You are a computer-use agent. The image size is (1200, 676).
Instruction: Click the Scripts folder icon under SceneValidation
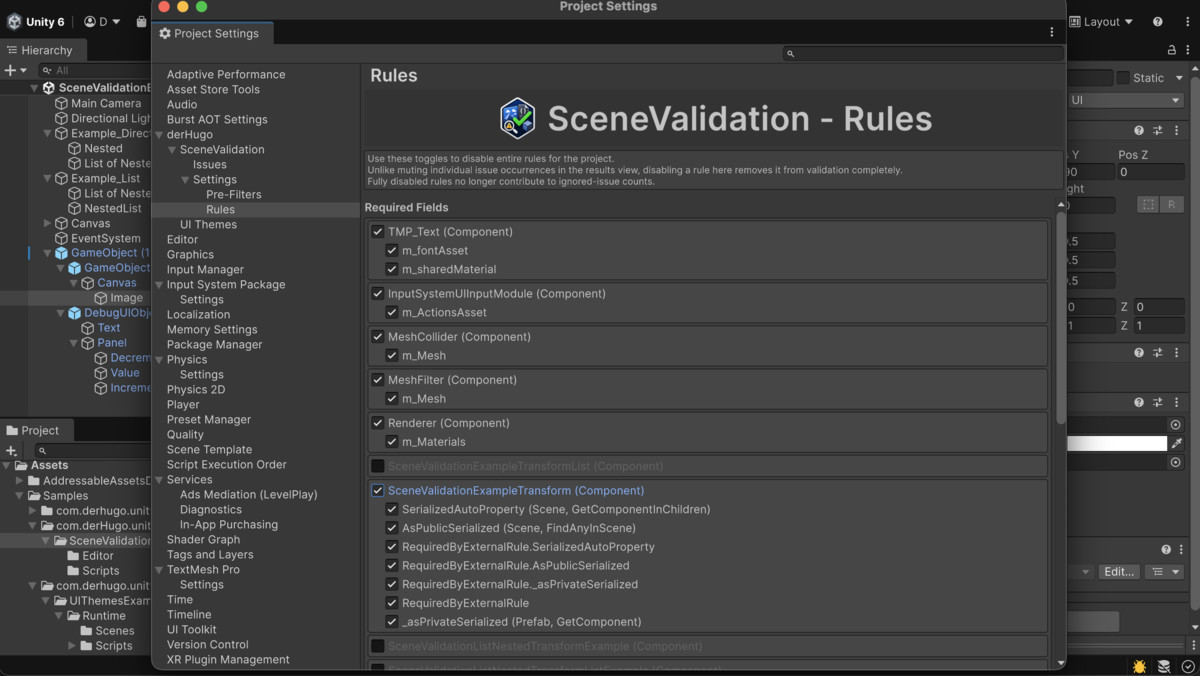pos(73,570)
